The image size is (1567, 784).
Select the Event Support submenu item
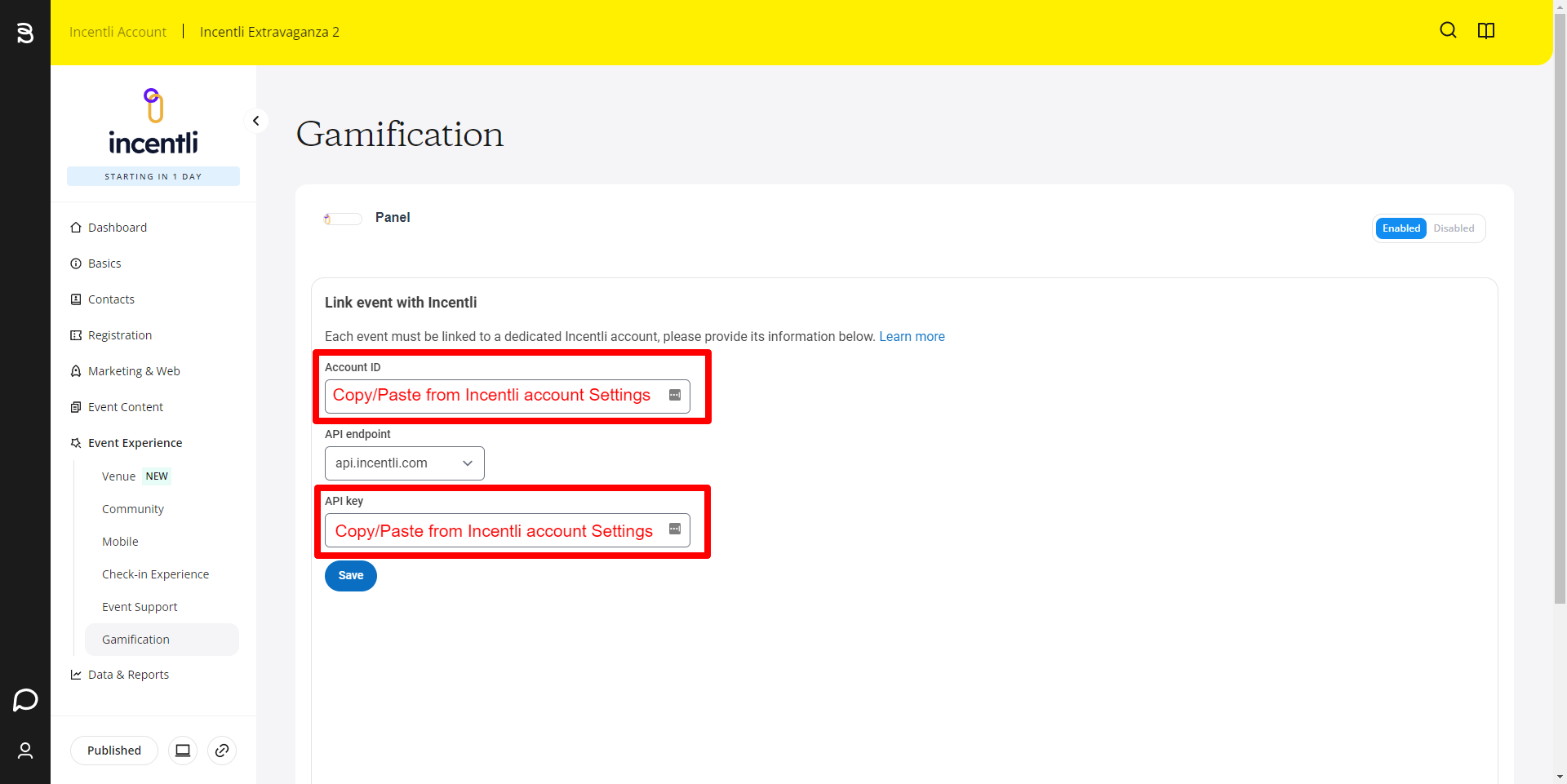tap(140, 607)
